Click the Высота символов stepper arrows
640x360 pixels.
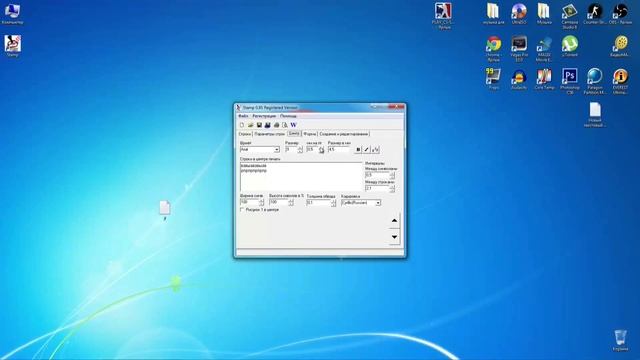291,202
